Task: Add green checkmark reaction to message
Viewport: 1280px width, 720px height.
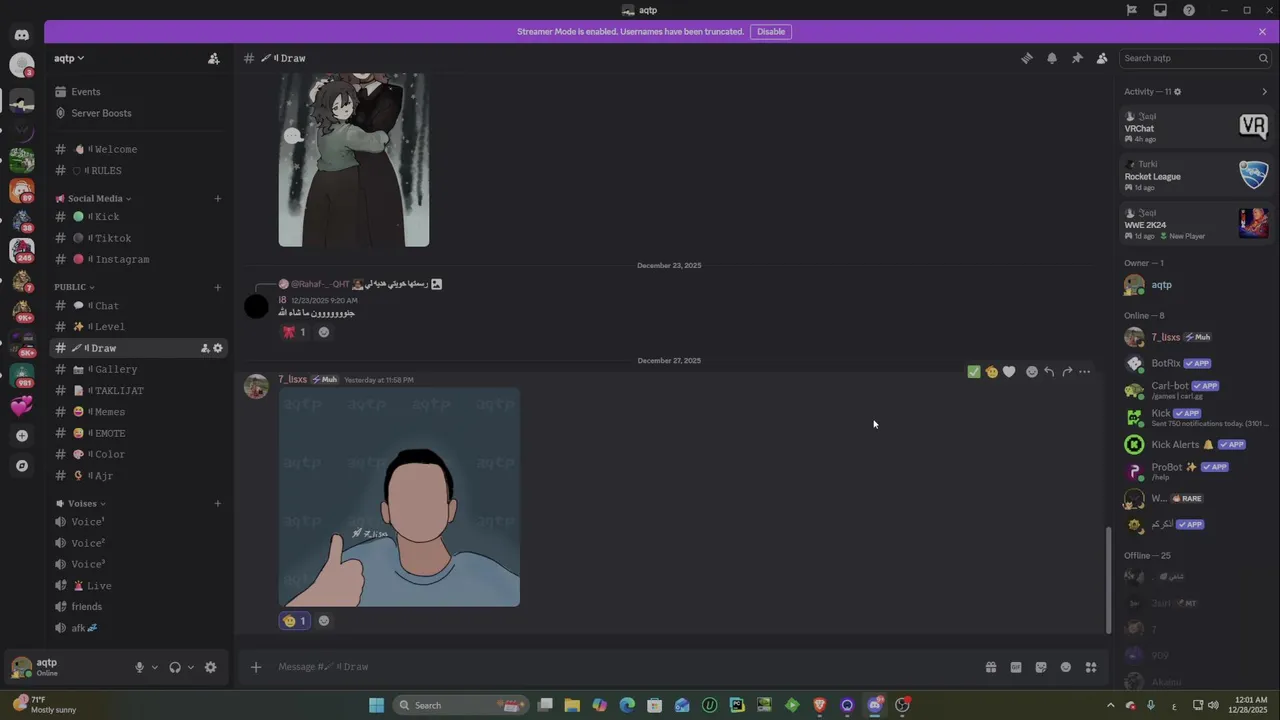Action: (974, 372)
